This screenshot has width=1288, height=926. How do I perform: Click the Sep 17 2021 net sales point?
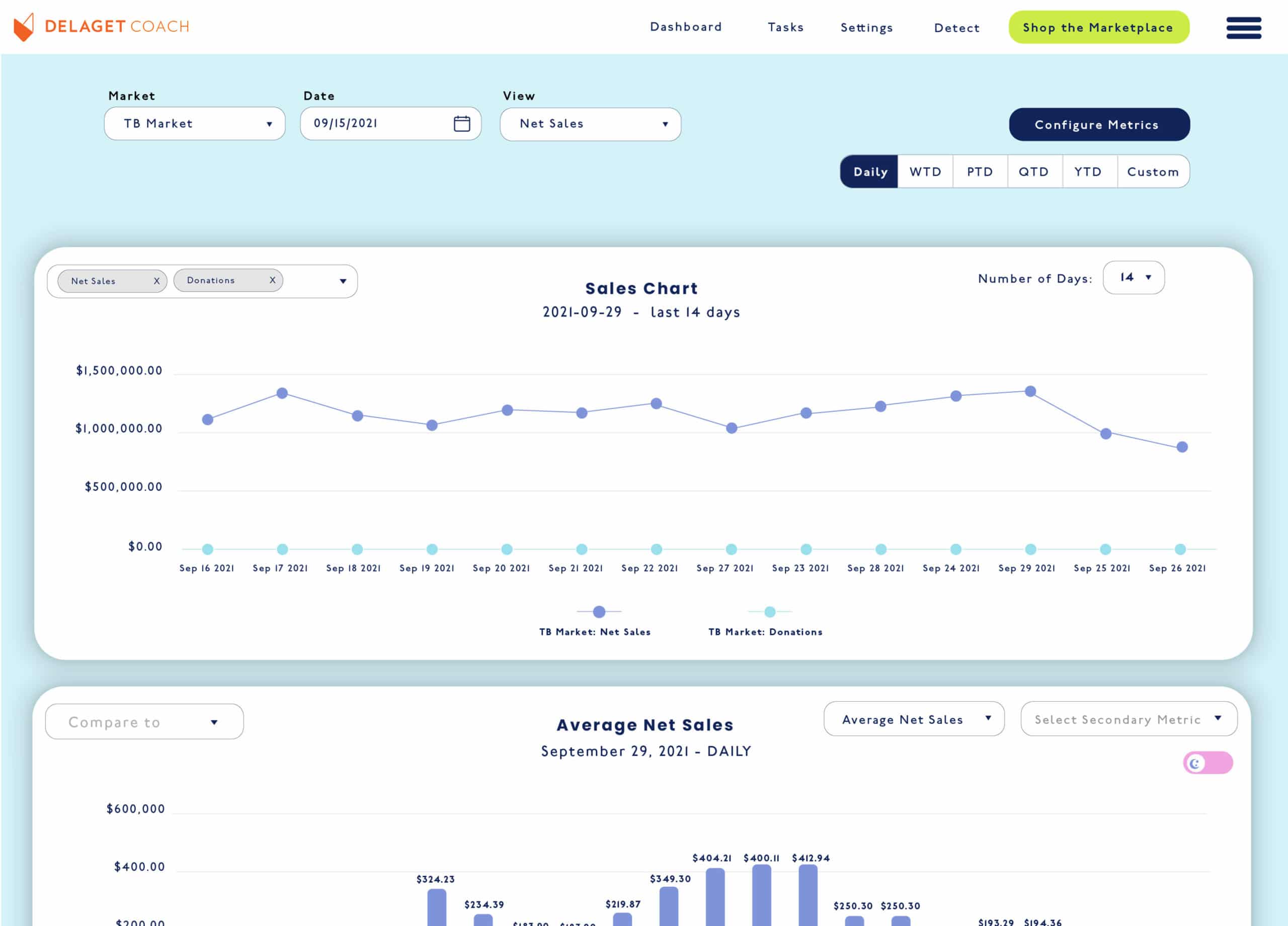(282, 393)
